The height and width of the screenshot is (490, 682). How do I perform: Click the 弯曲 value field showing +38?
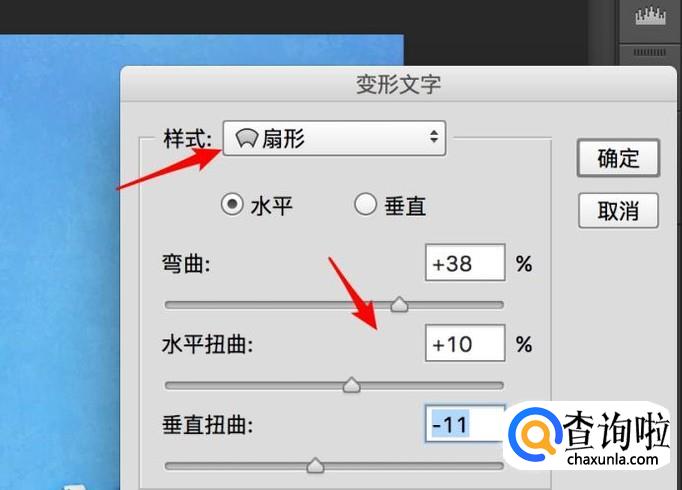[465, 263]
